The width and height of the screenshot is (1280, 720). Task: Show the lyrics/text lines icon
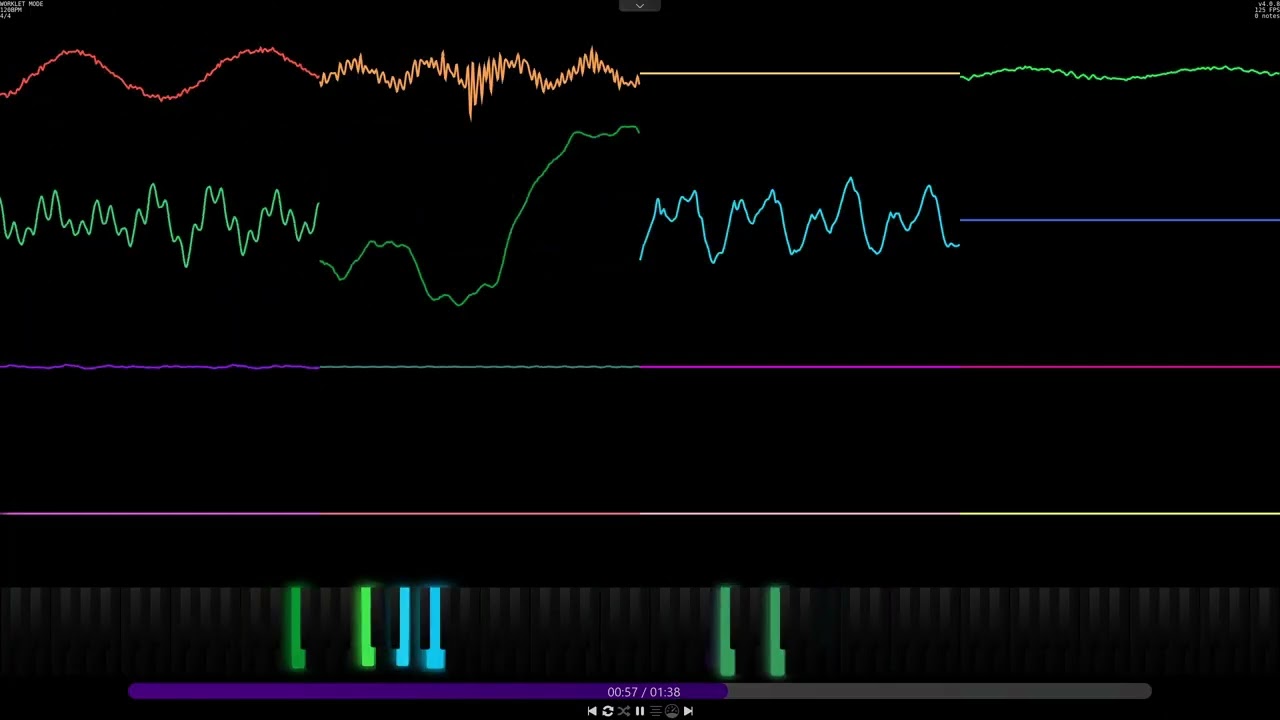pyautogui.click(x=656, y=711)
